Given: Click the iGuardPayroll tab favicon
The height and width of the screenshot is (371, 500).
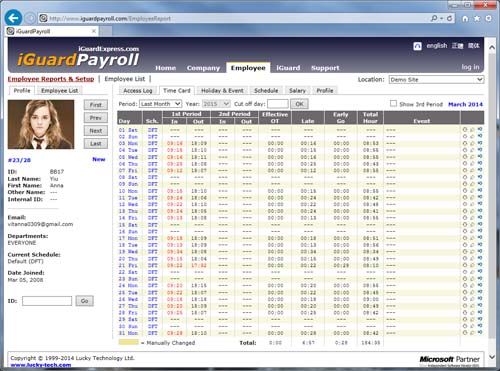Looking at the screenshot, I should click(11, 31).
